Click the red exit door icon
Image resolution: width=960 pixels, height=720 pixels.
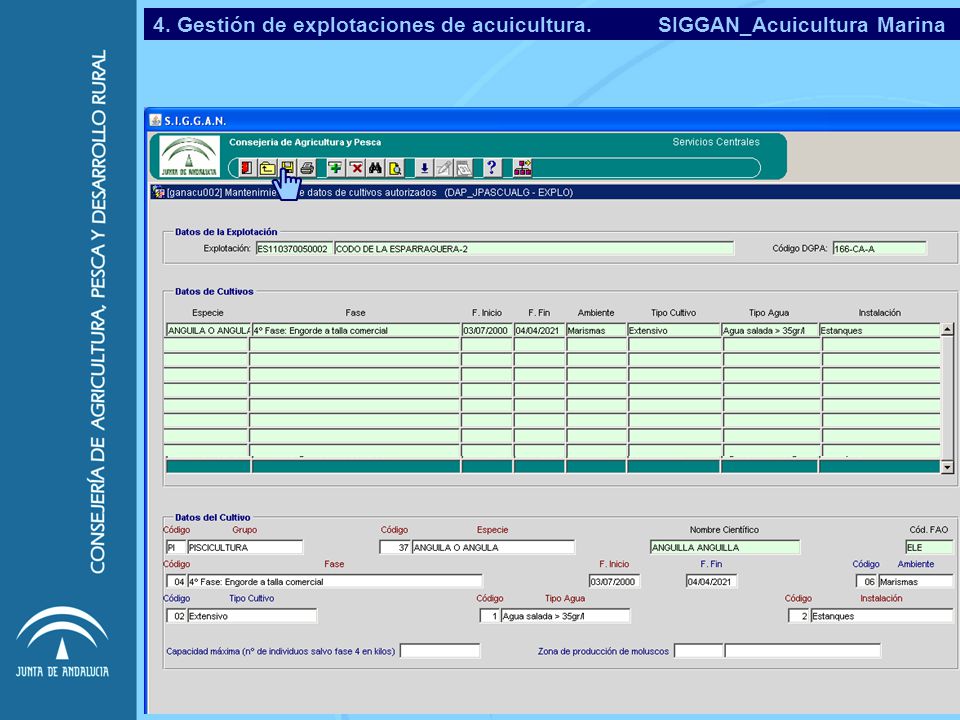click(246, 168)
